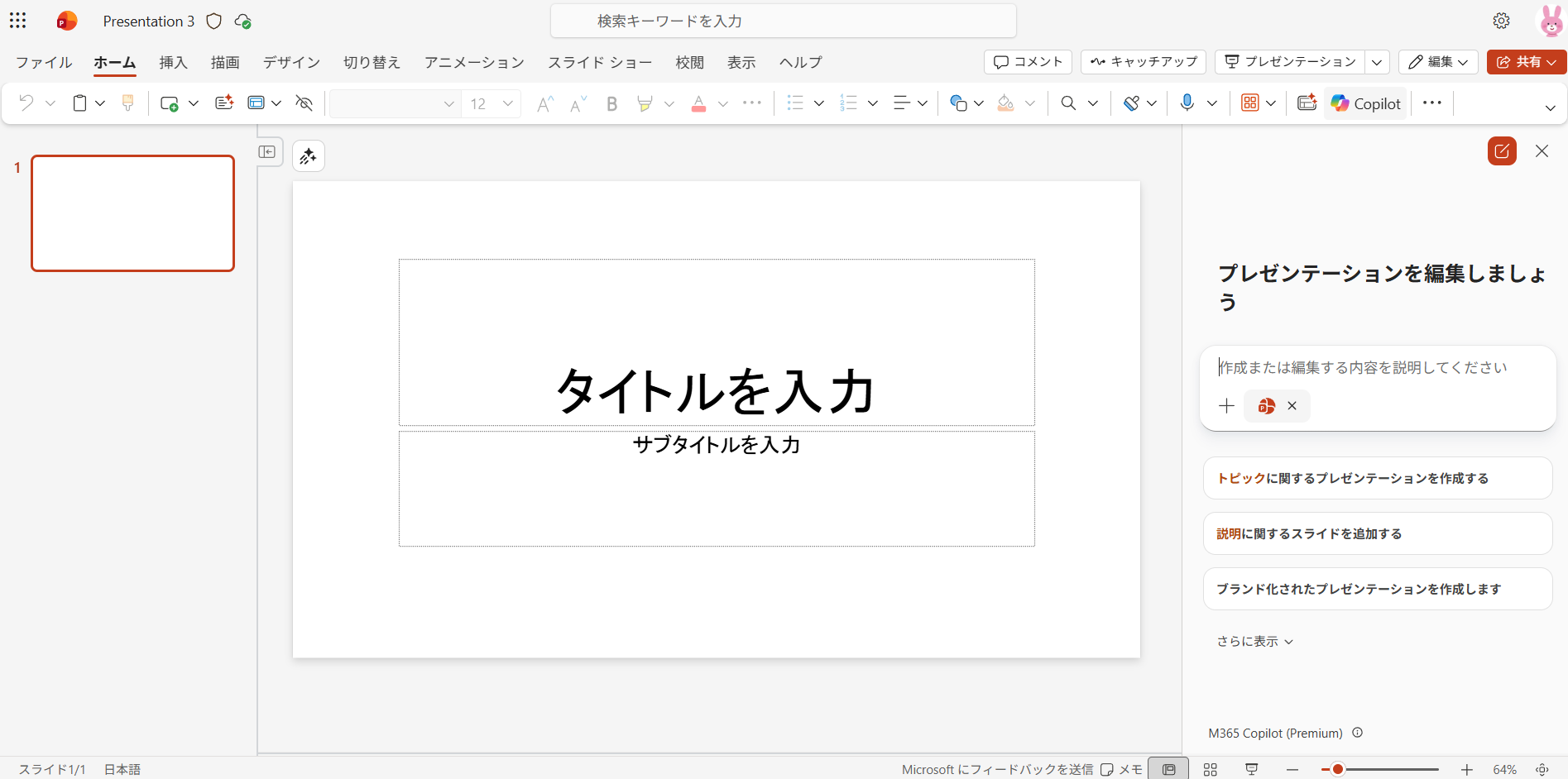1568x779 pixels.
Task: Open the 編集 mode dropdown
Action: click(x=1438, y=62)
